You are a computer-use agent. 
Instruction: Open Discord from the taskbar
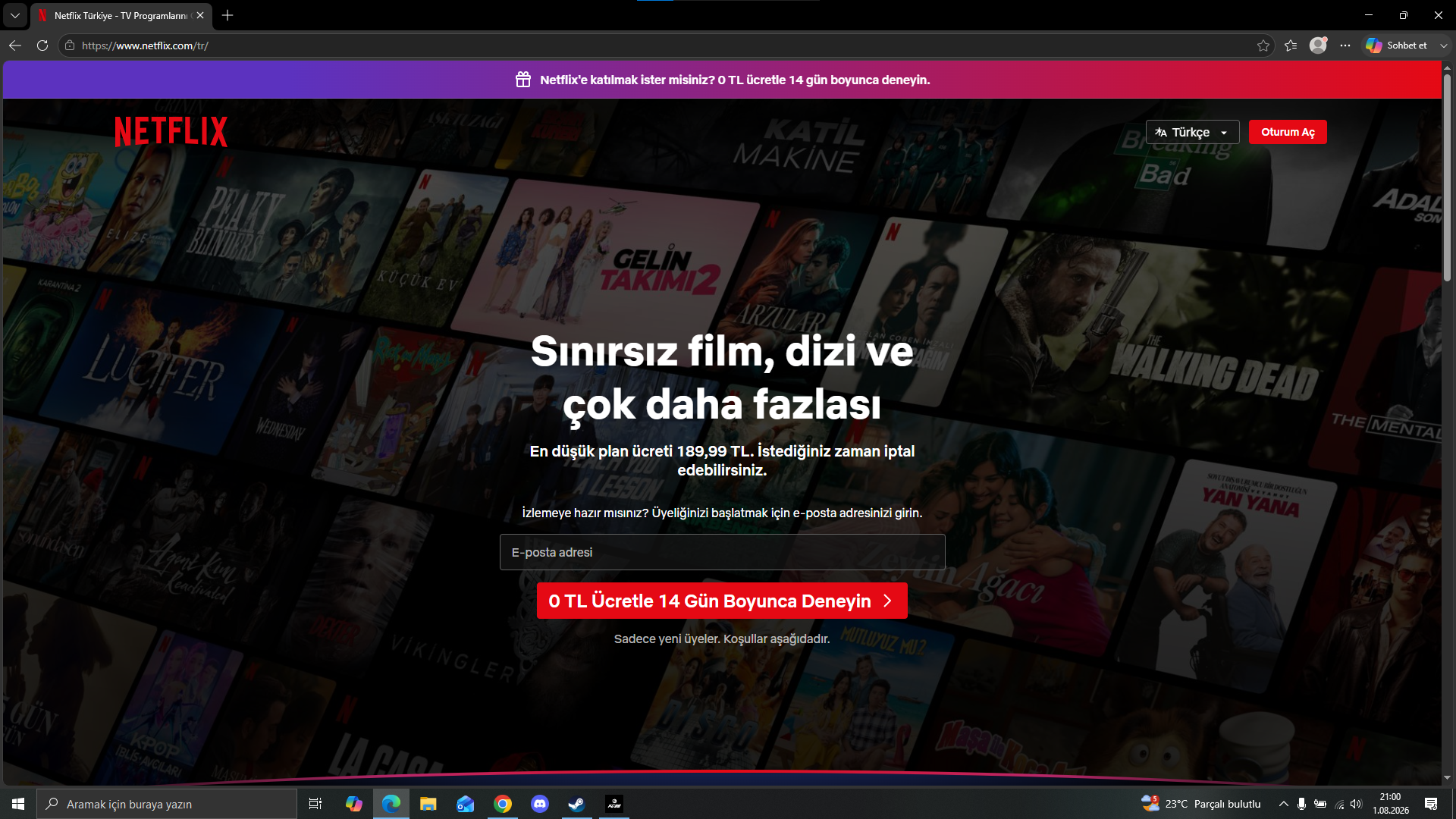pyautogui.click(x=540, y=804)
